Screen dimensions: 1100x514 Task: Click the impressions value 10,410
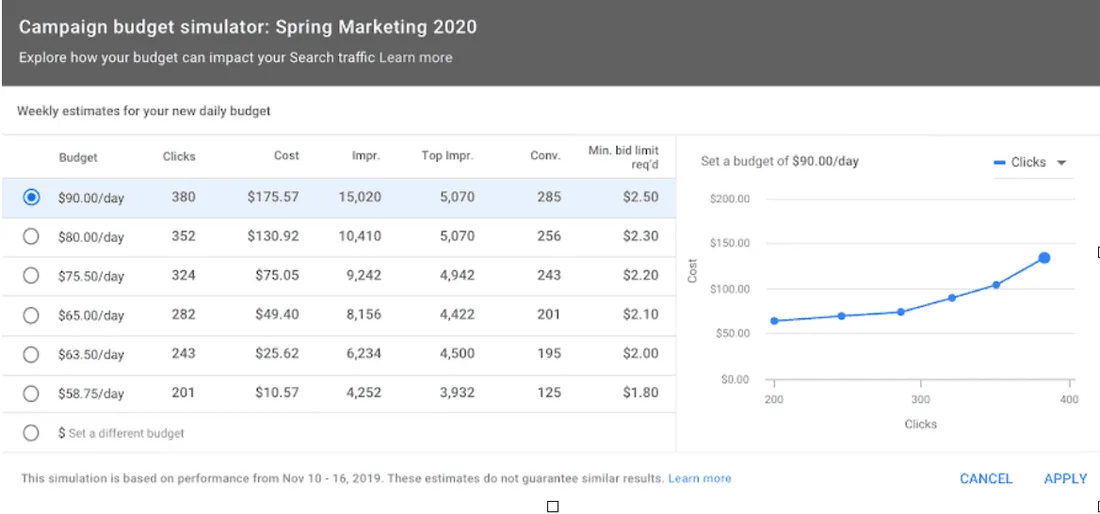[360, 237]
